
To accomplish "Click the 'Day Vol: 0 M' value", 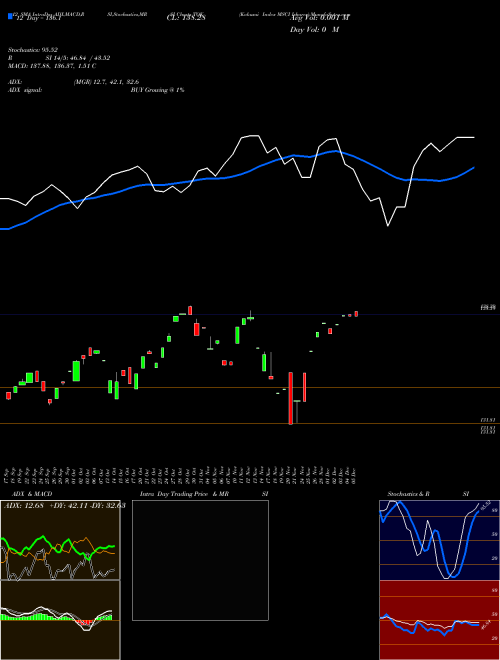I will tap(314, 30).
